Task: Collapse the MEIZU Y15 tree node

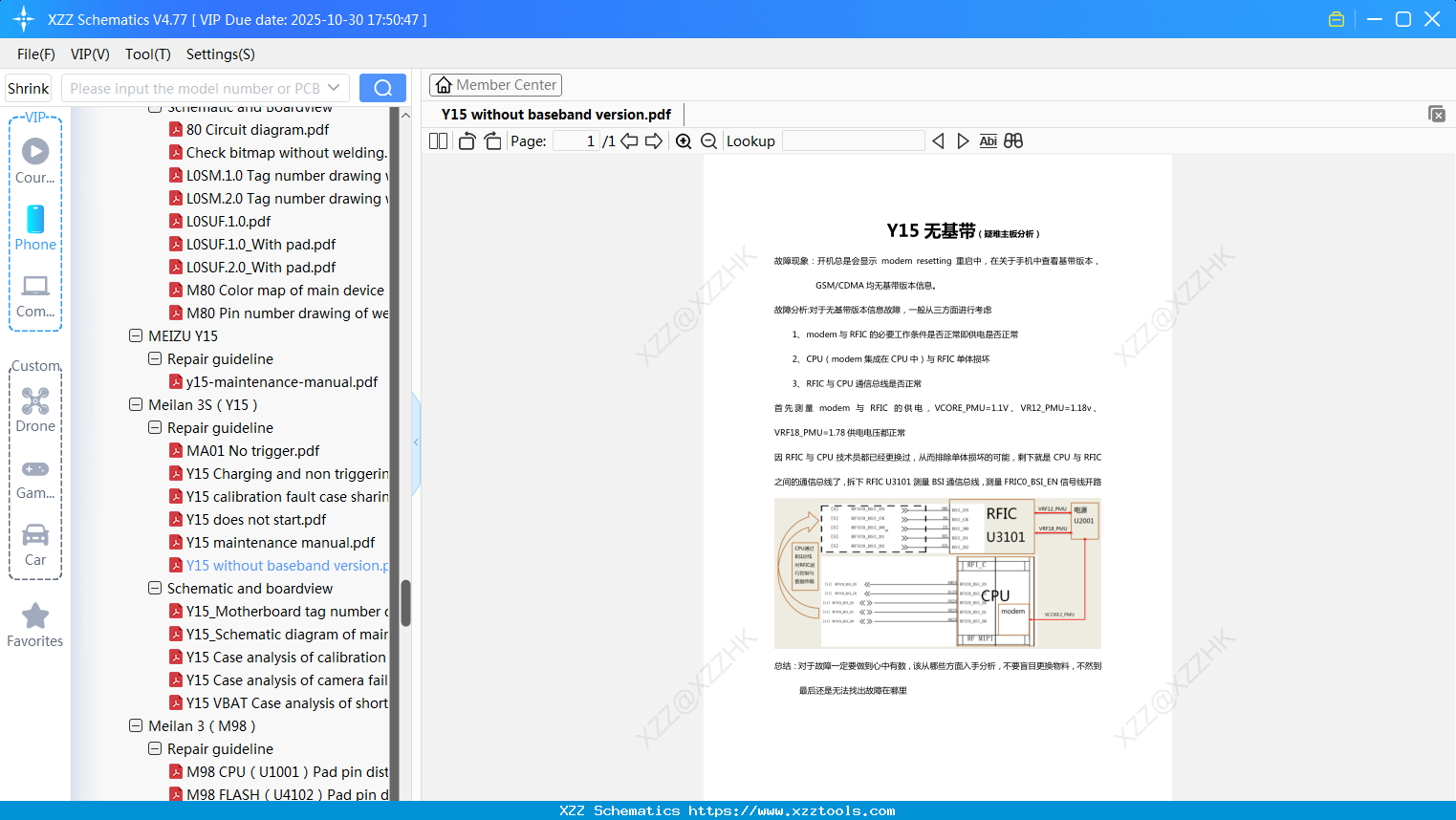Action: pyautogui.click(x=136, y=335)
